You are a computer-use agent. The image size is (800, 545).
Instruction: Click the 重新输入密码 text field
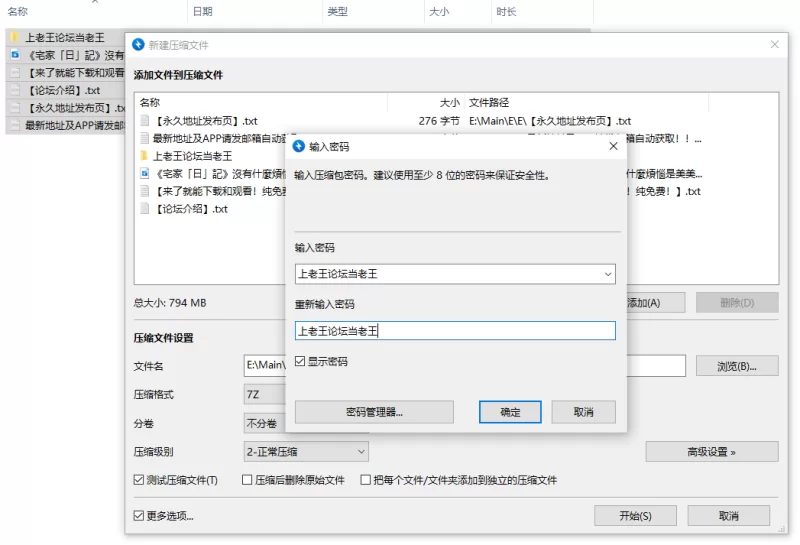point(455,331)
